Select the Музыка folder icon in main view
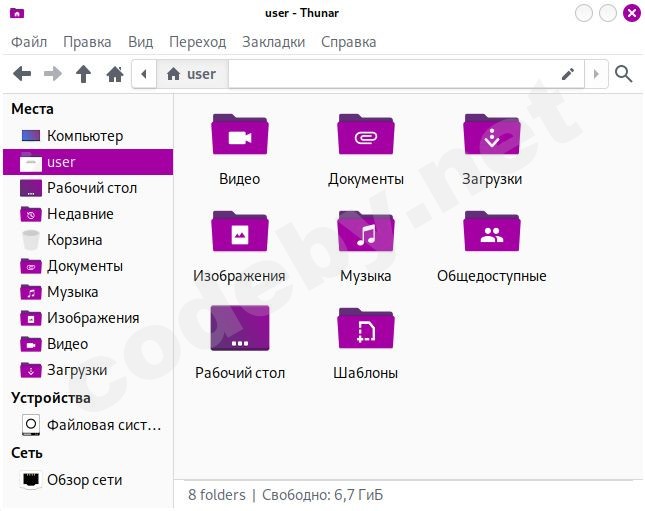The width and height of the screenshot is (645, 511). pos(366,231)
